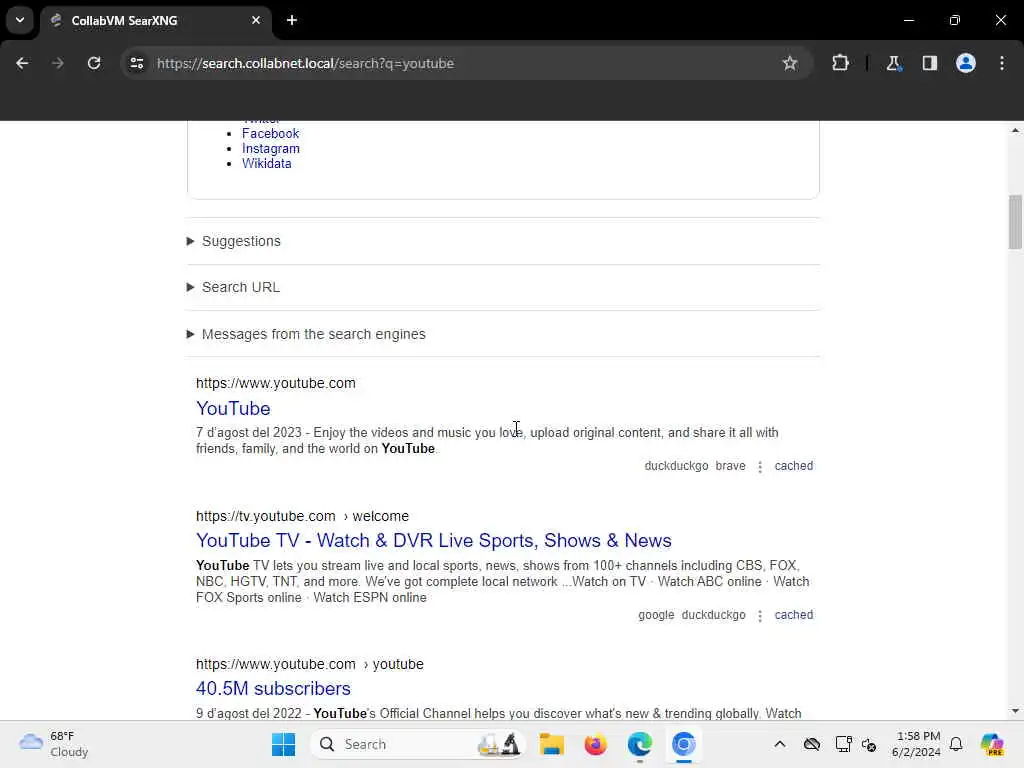Bookmark this page with the star icon
This screenshot has height=768, width=1024.
click(790, 63)
